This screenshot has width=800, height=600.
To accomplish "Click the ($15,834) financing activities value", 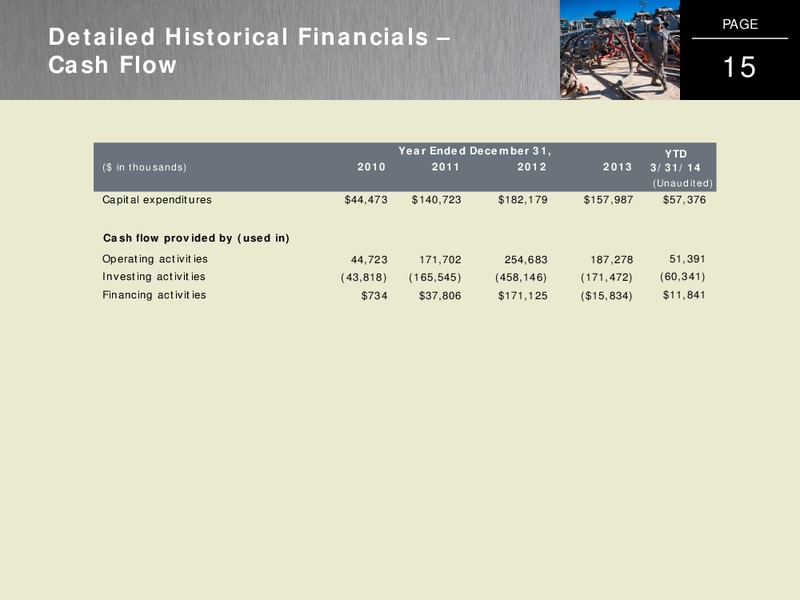I will coord(607,296).
